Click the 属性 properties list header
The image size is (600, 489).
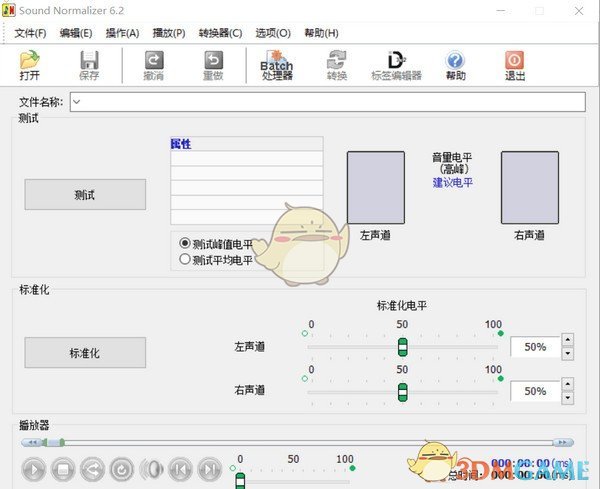point(247,144)
